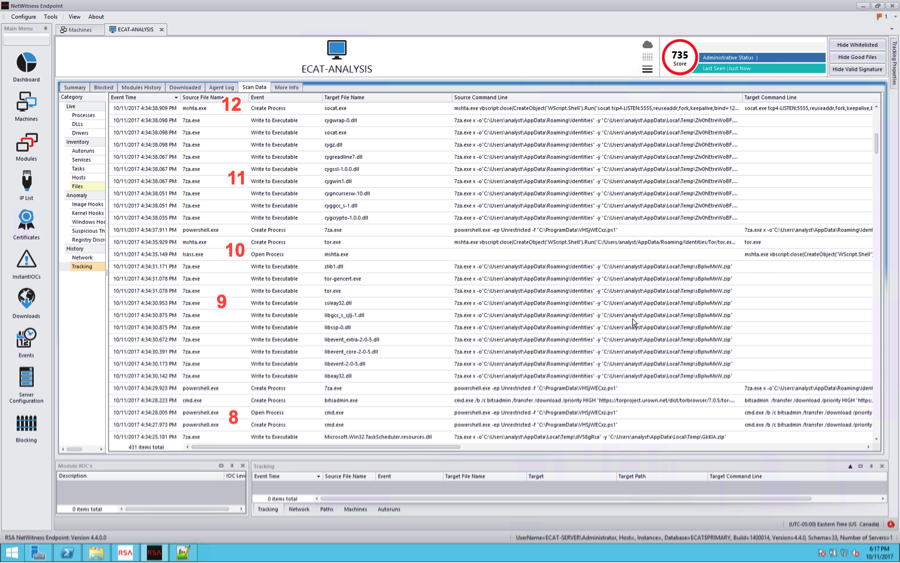Open the Downloads sidebar icon

[26, 302]
